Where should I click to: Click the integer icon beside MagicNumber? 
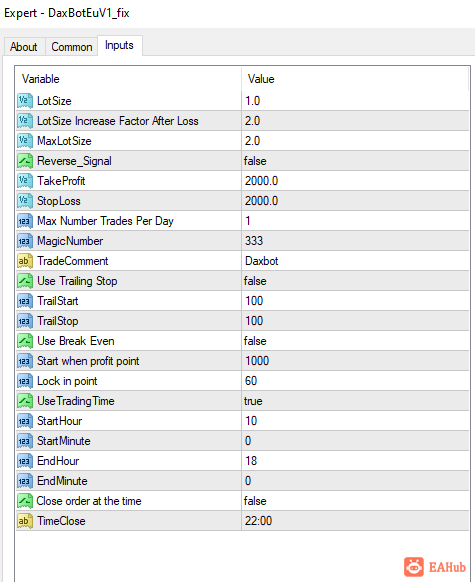(24, 241)
